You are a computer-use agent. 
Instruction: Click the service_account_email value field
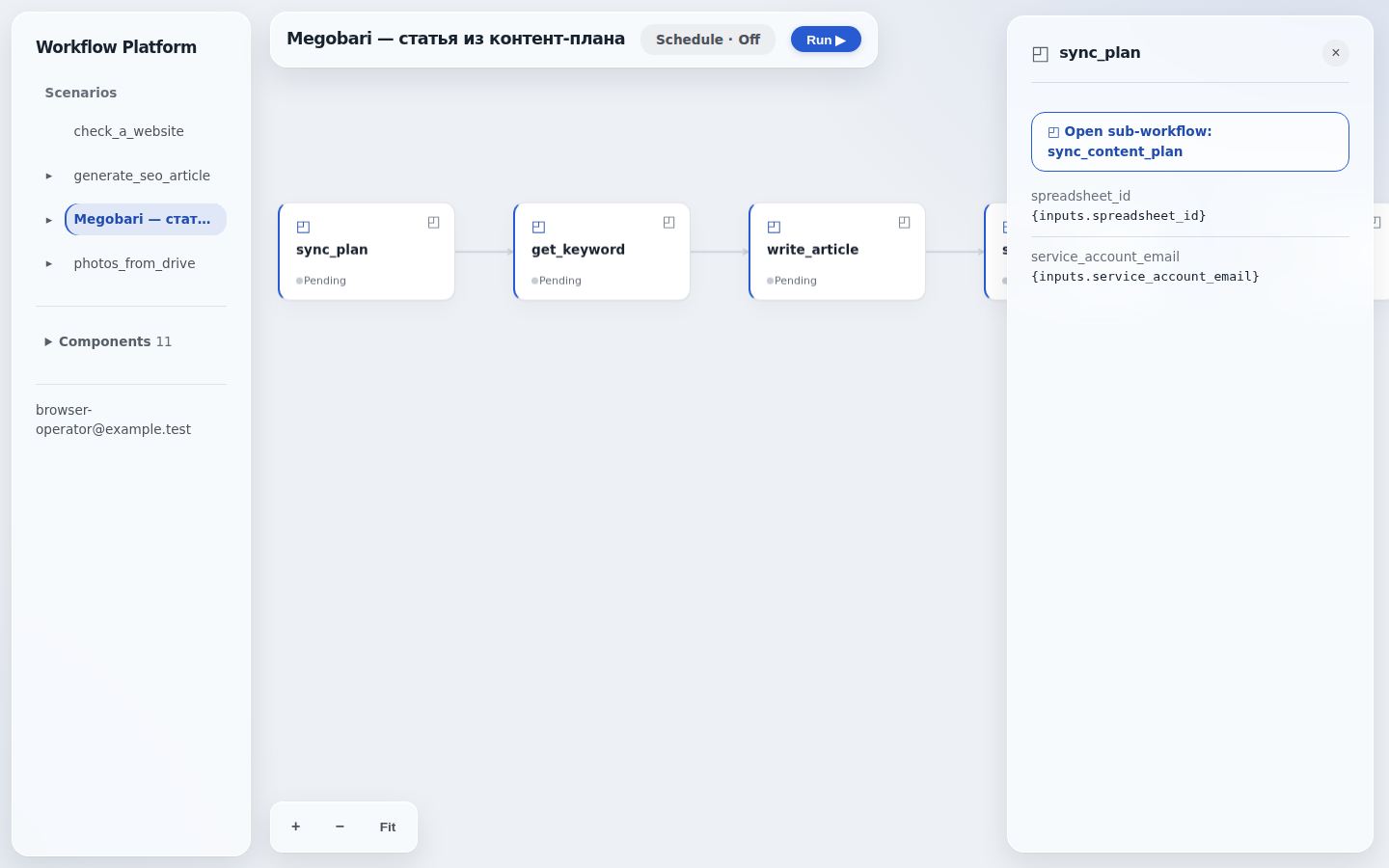pyautogui.click(x=1145, y=277)
